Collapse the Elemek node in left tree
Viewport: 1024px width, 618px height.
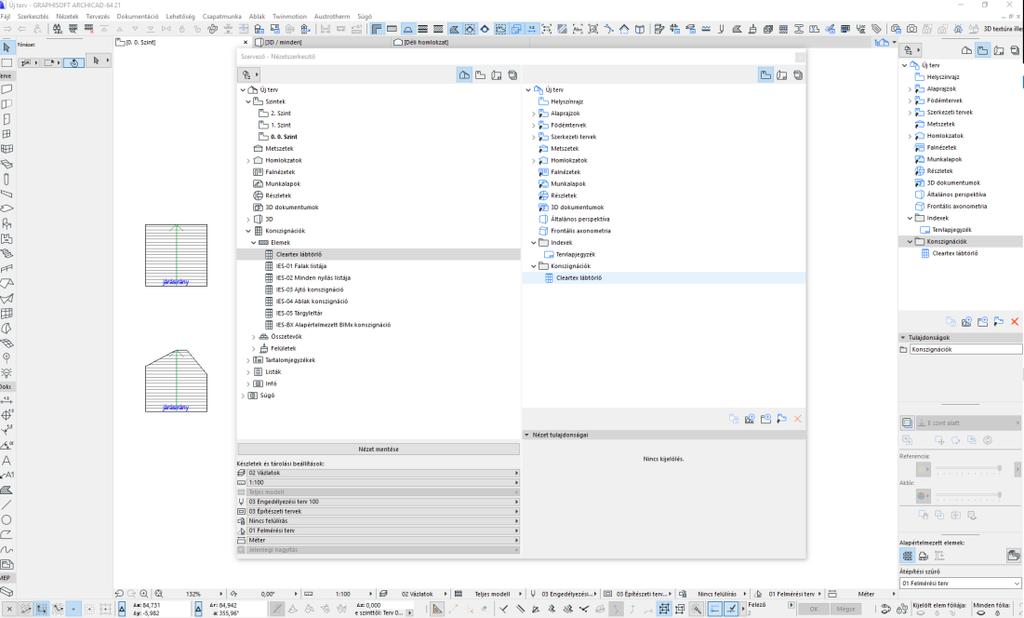254,242
